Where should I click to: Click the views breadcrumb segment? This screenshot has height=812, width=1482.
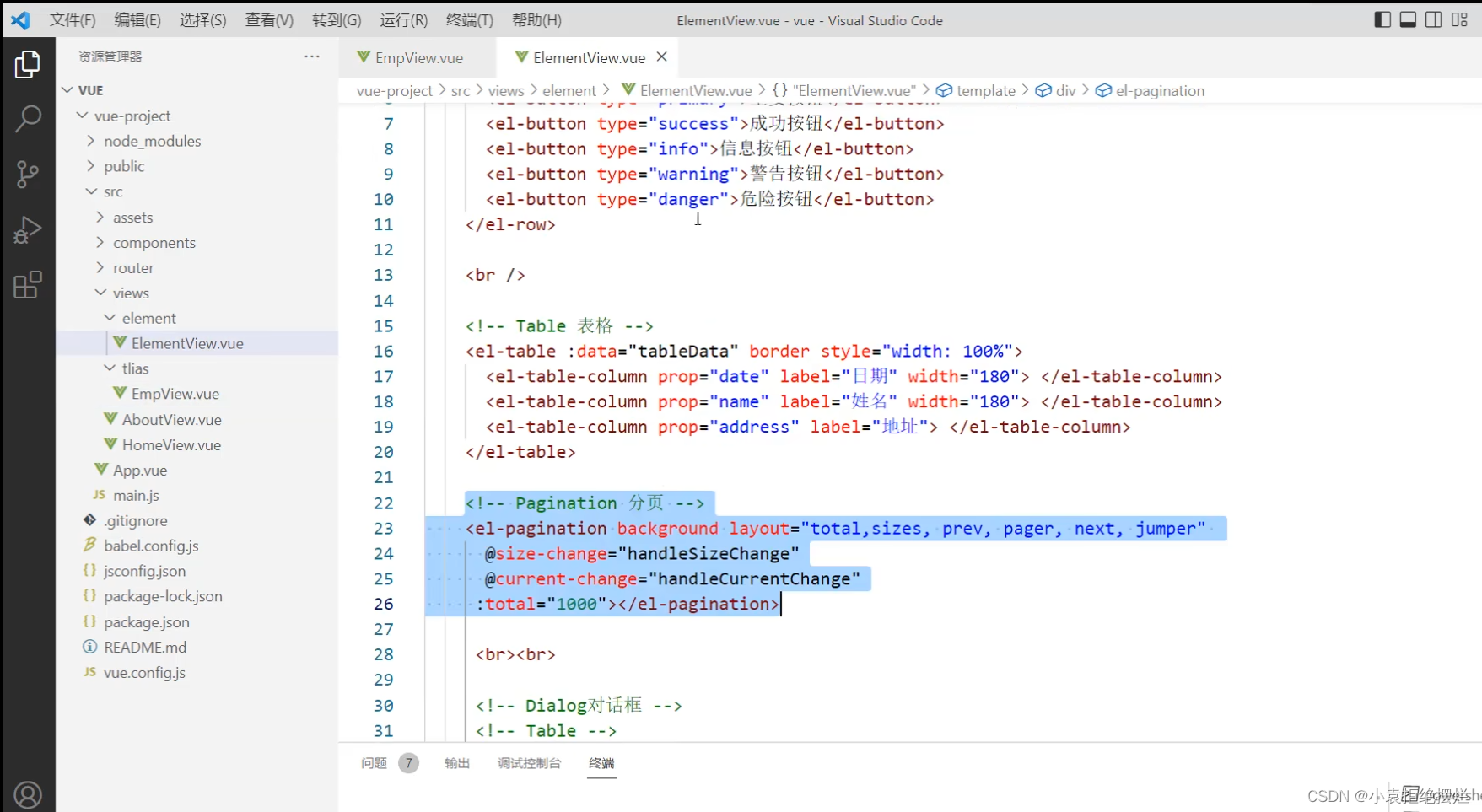(506, 91)
